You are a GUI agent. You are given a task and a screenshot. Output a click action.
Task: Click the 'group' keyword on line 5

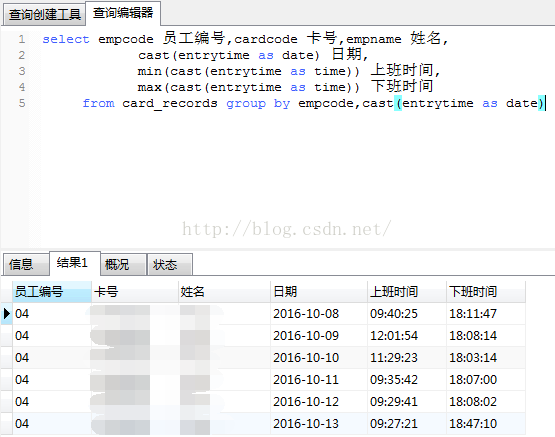pyautogui.click(x=246, y=104)
